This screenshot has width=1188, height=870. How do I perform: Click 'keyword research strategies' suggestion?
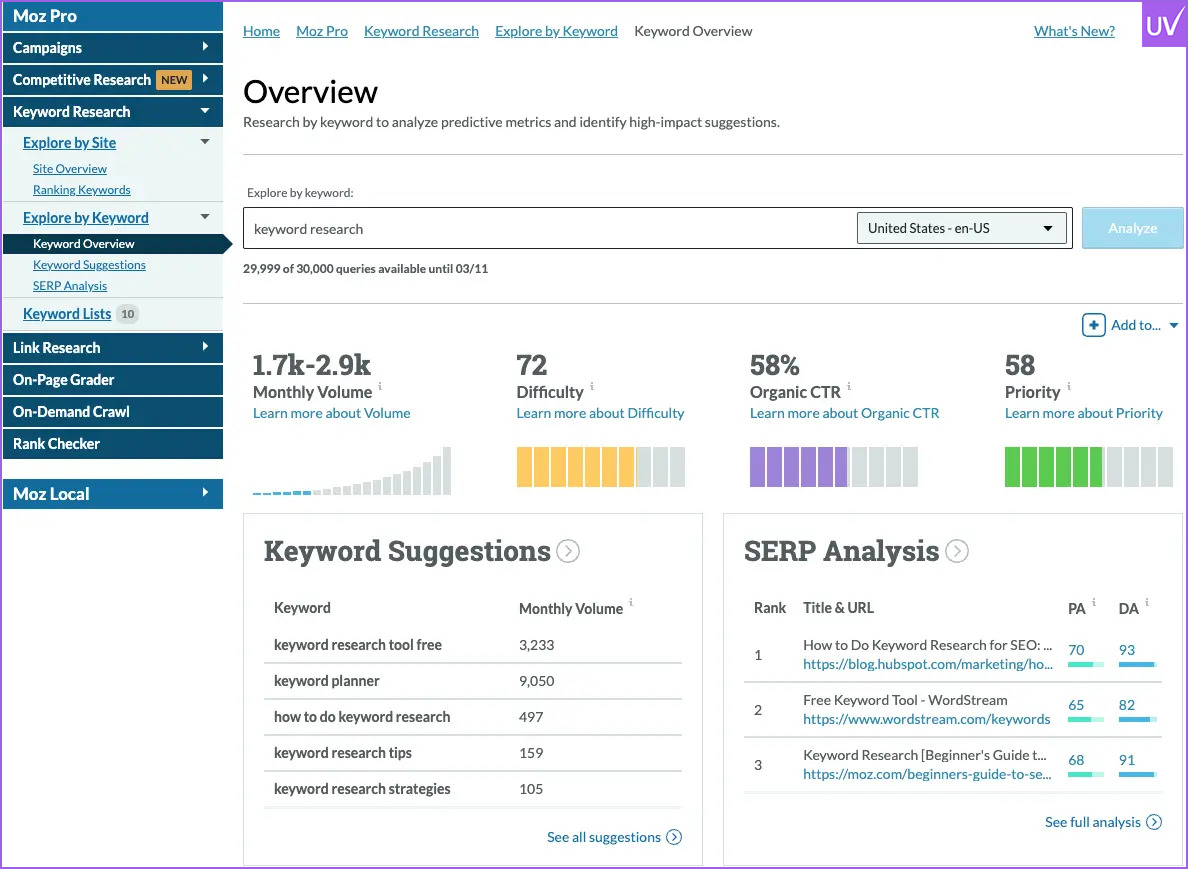pos(362,789)
